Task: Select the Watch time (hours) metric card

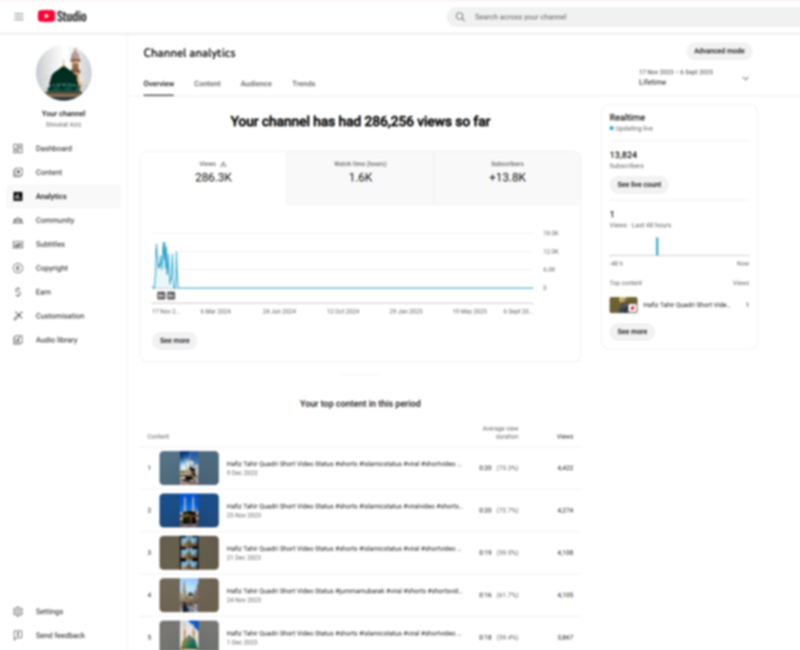Action: [360, 172]
